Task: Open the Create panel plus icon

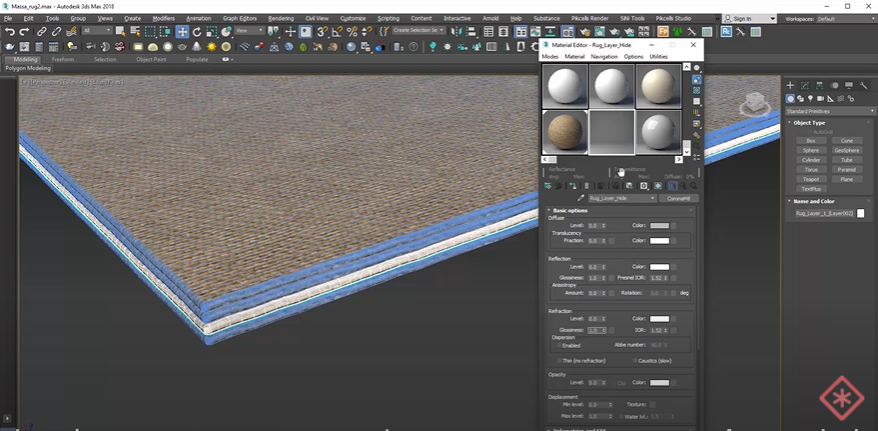Action: click(790, 86)
